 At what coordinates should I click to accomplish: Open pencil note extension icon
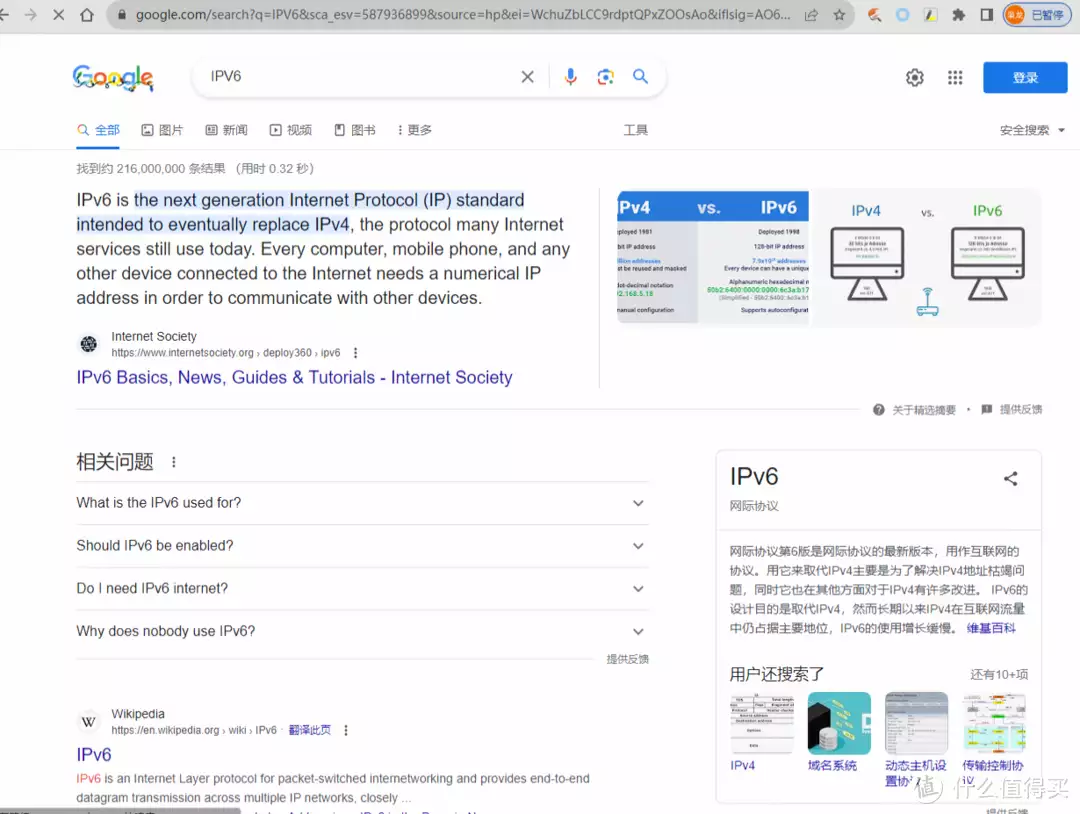[931, 14]
